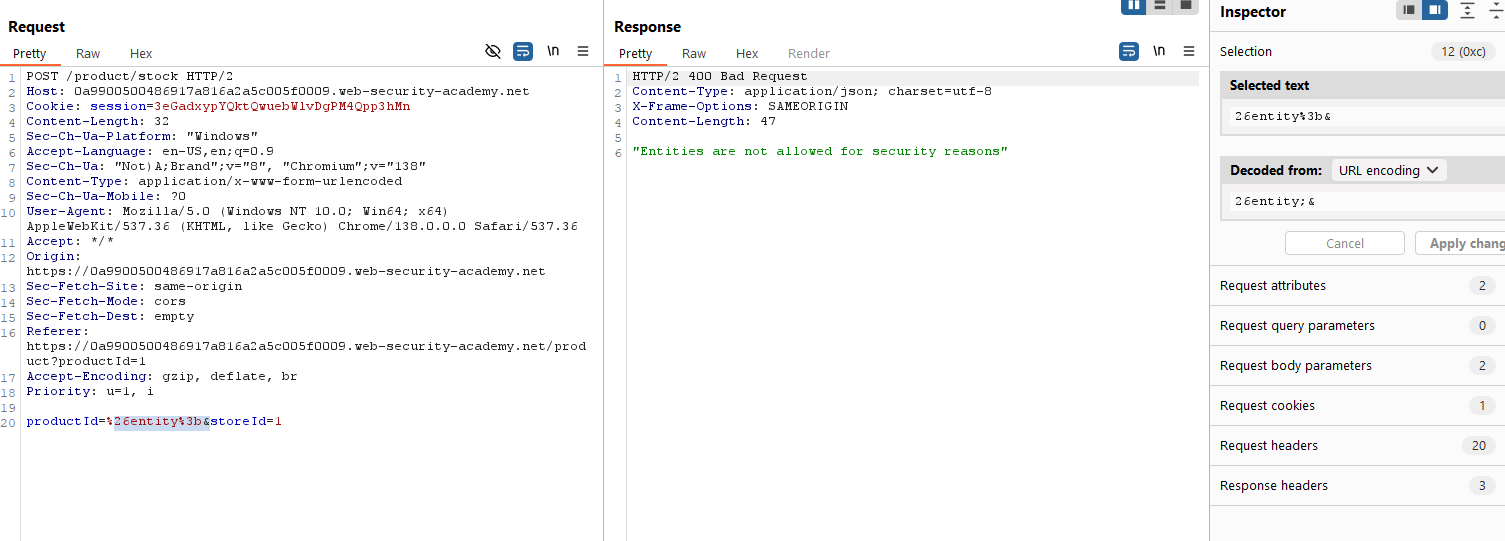Toggle the crossed-eye hide icon in Request
The width and height of the screenshot is (1505, 541).
[492, 52]
